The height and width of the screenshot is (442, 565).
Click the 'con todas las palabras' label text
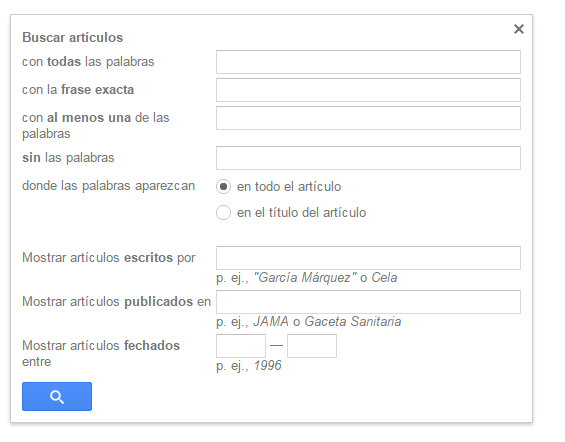[x=88, y=62]
